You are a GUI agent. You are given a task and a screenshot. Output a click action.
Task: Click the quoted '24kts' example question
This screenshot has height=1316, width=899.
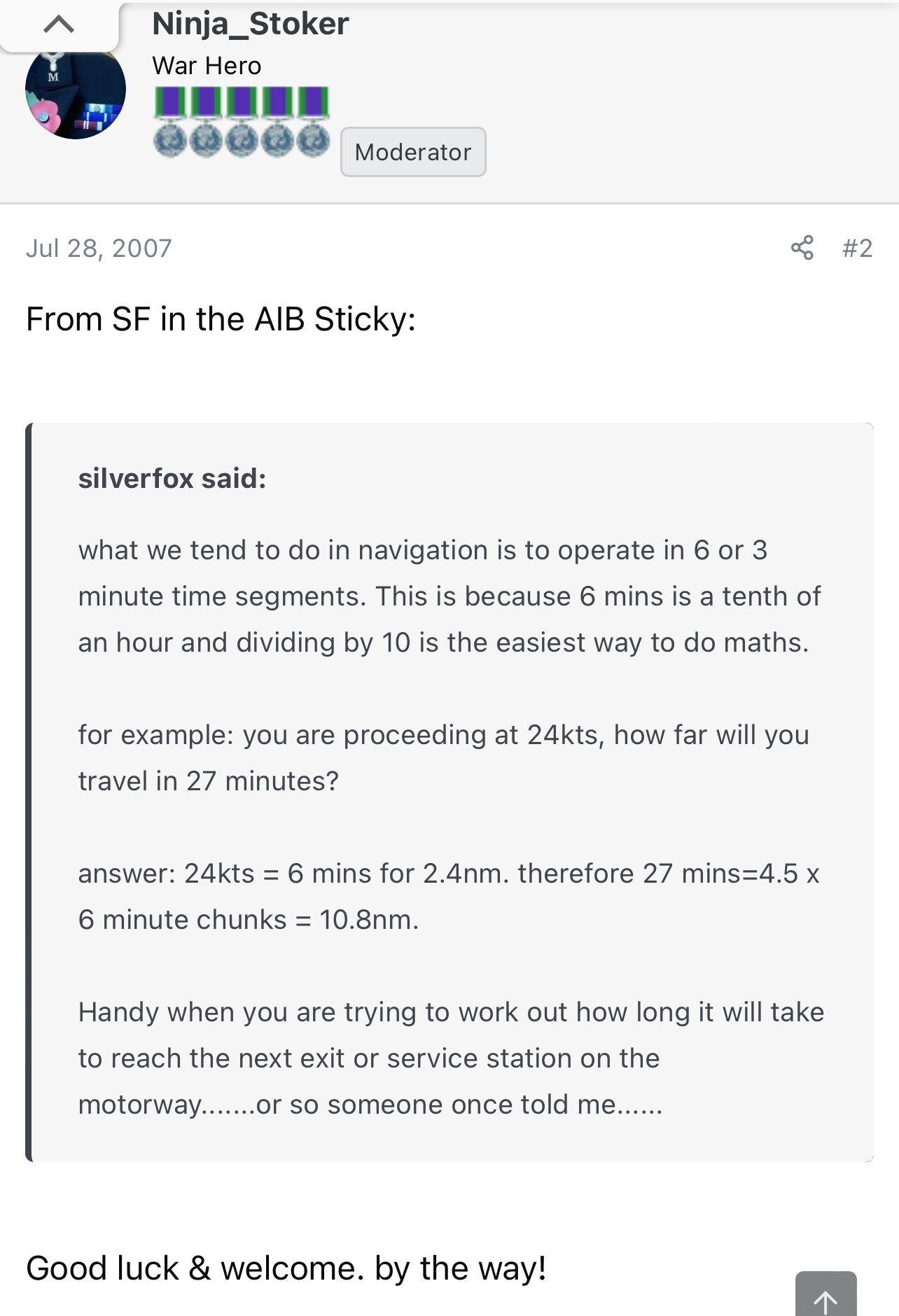[x=442, y=757]
